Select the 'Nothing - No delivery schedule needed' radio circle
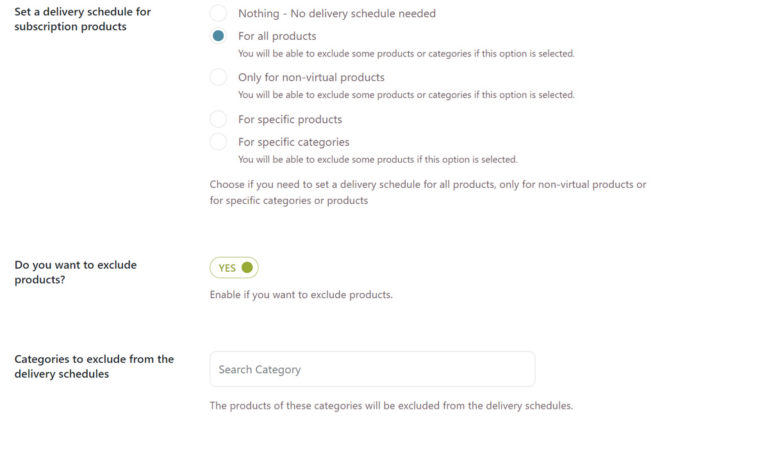 pyautogui.click(x=218, y=14)
